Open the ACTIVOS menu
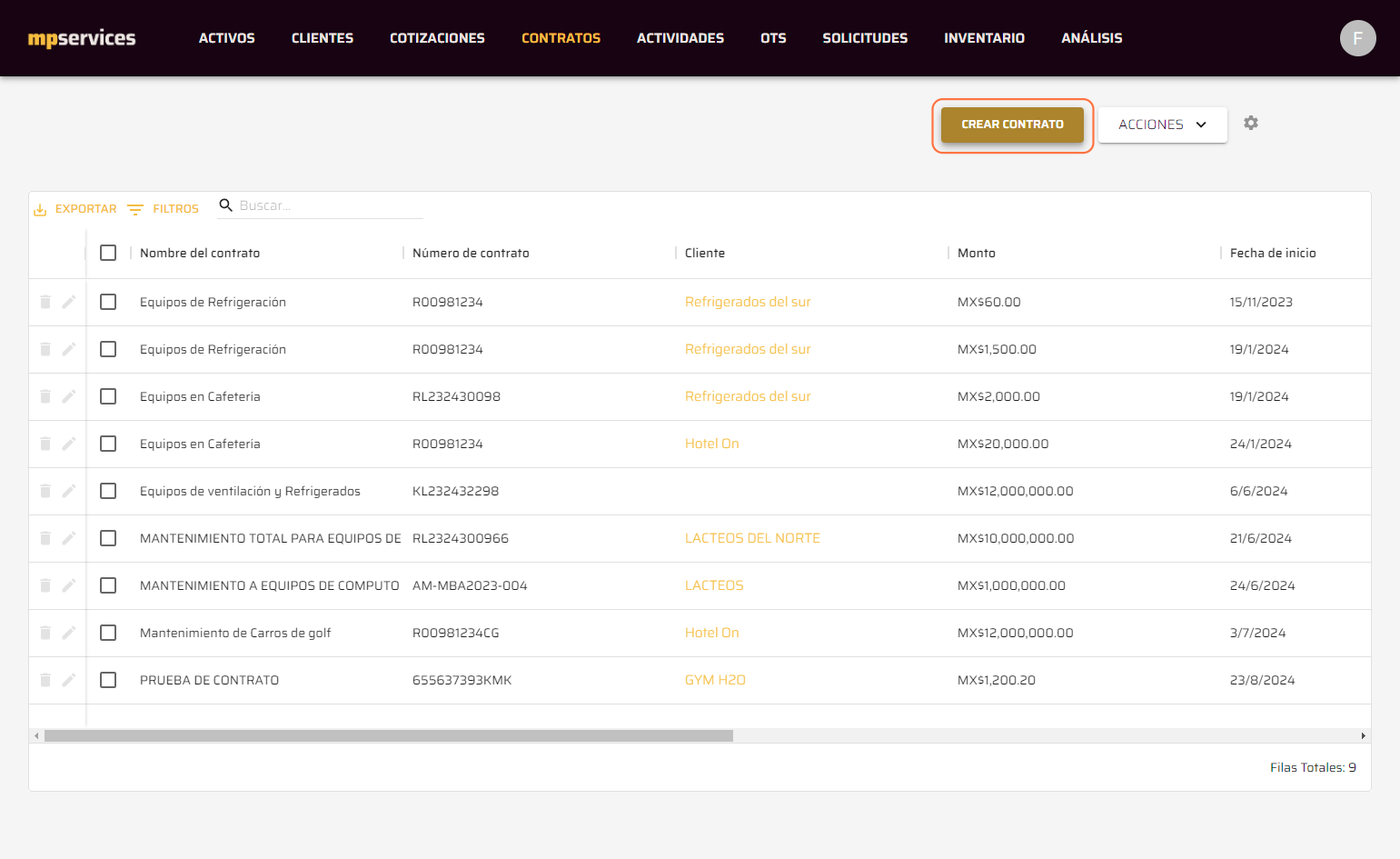This screenshot has width=1400, height=859. pyautogui.click(x=227, y=38)
